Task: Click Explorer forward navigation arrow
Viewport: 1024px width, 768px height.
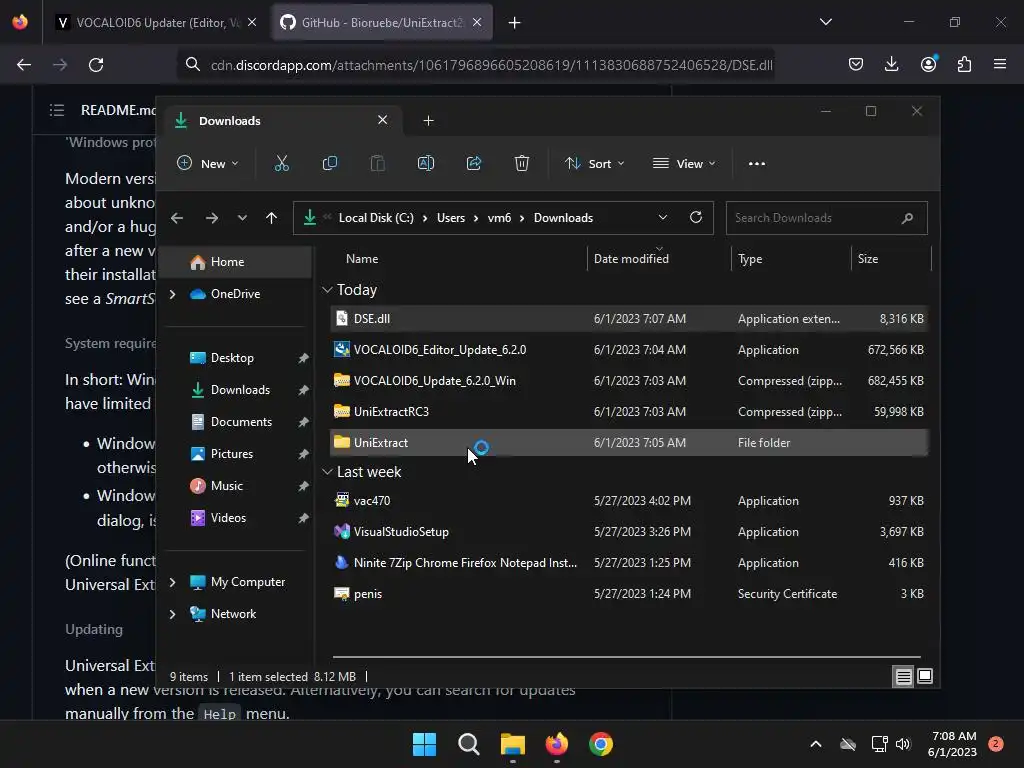Action: point(212,218)
